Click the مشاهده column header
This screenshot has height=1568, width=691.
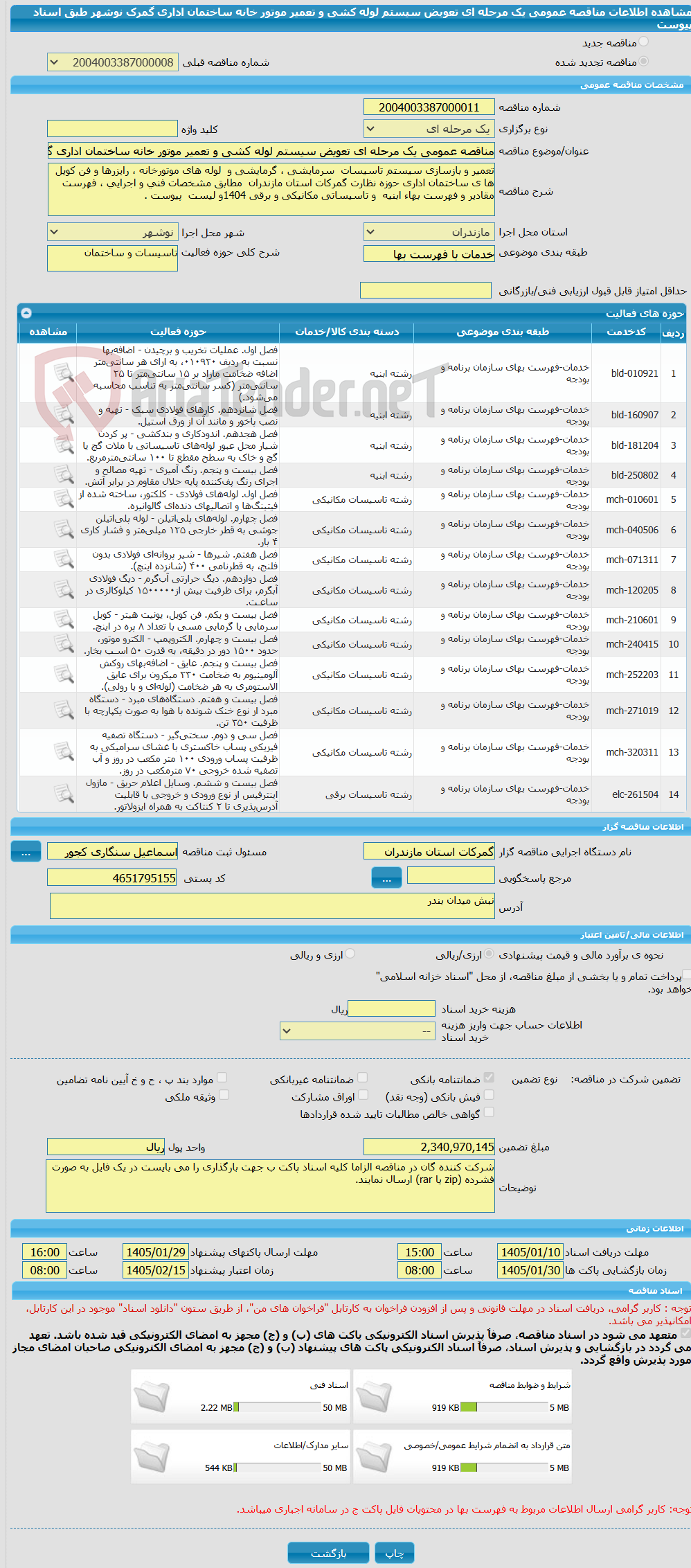tap(48, 332)
